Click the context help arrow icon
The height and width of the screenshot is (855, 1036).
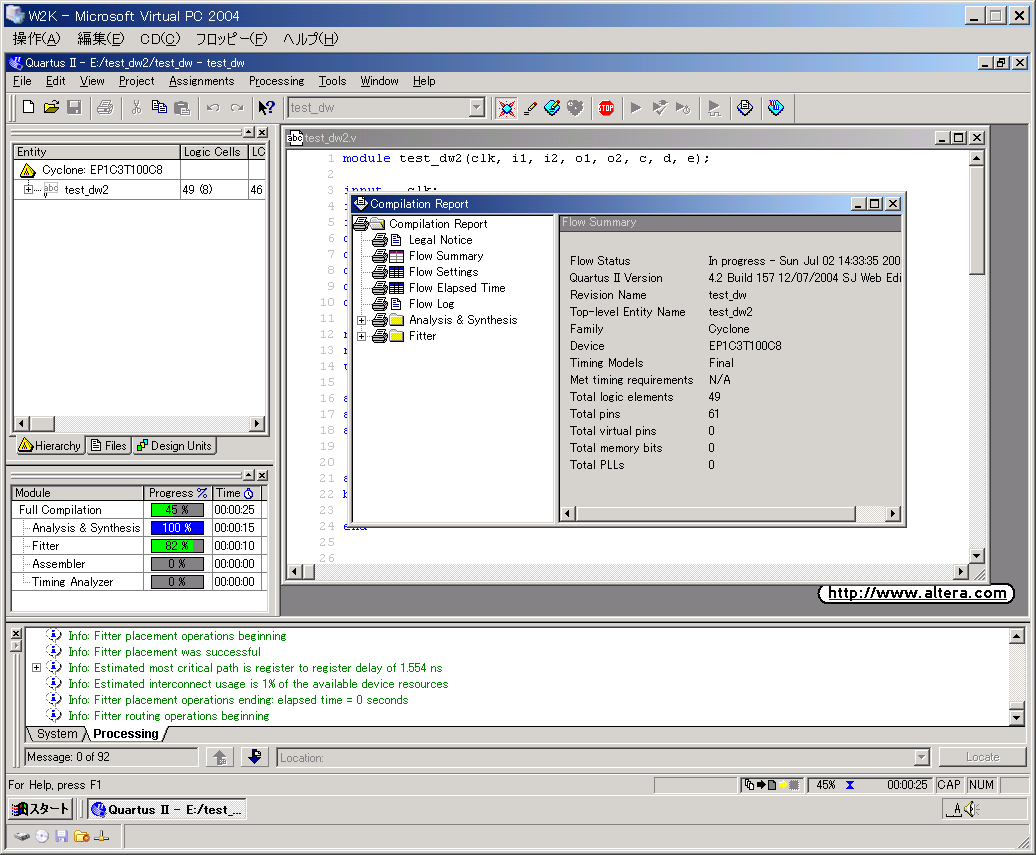266,108
